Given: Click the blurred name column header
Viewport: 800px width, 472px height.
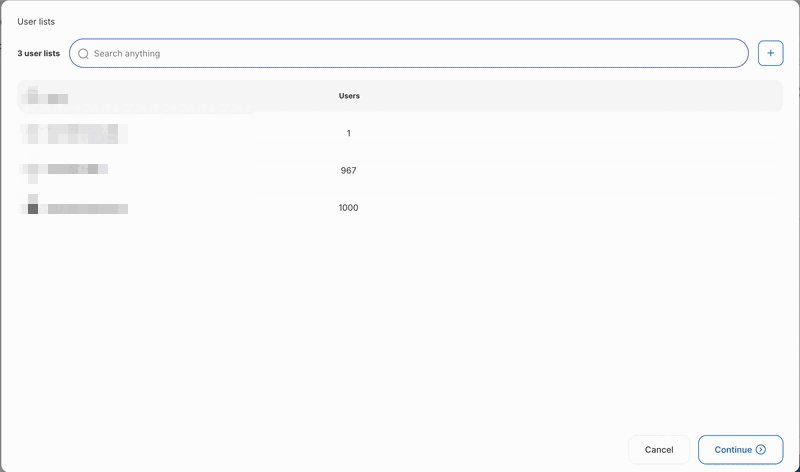Looking at the screenshot, I should pos(47,97).
